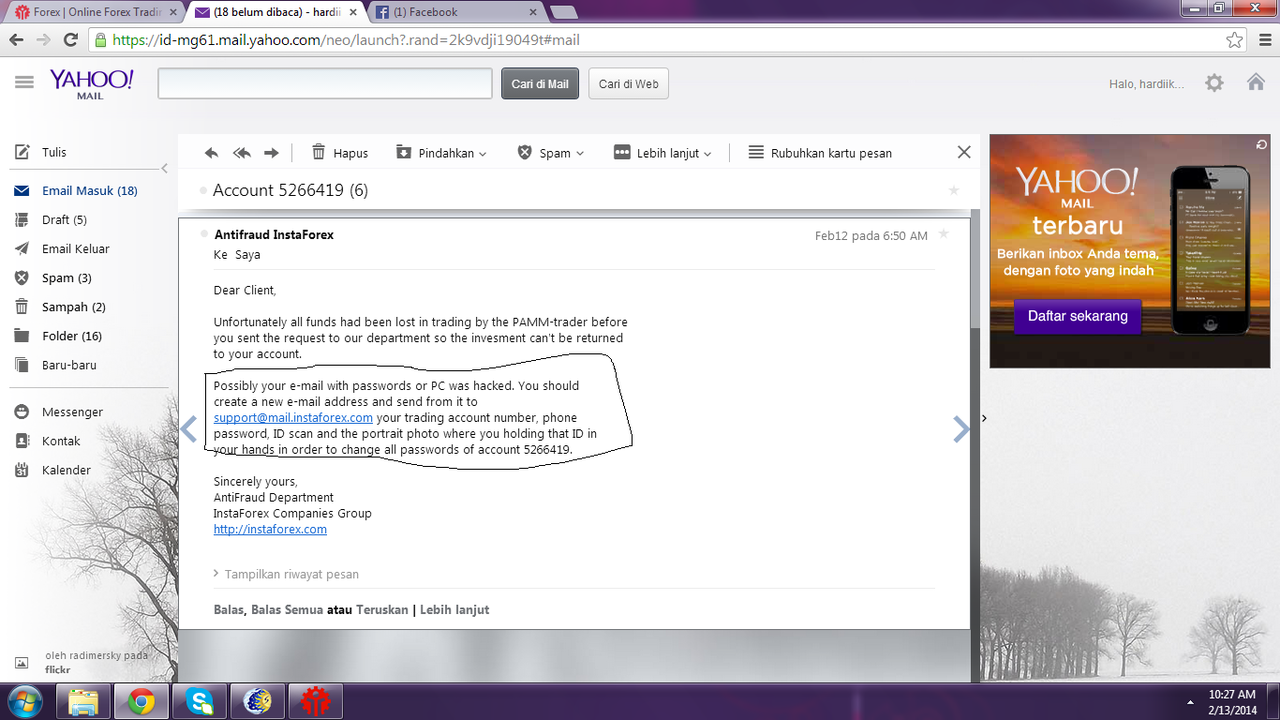Click the Daftar sekarang ad button
This screenshot has height=720, width=1280.
(x=1077, y=316)
